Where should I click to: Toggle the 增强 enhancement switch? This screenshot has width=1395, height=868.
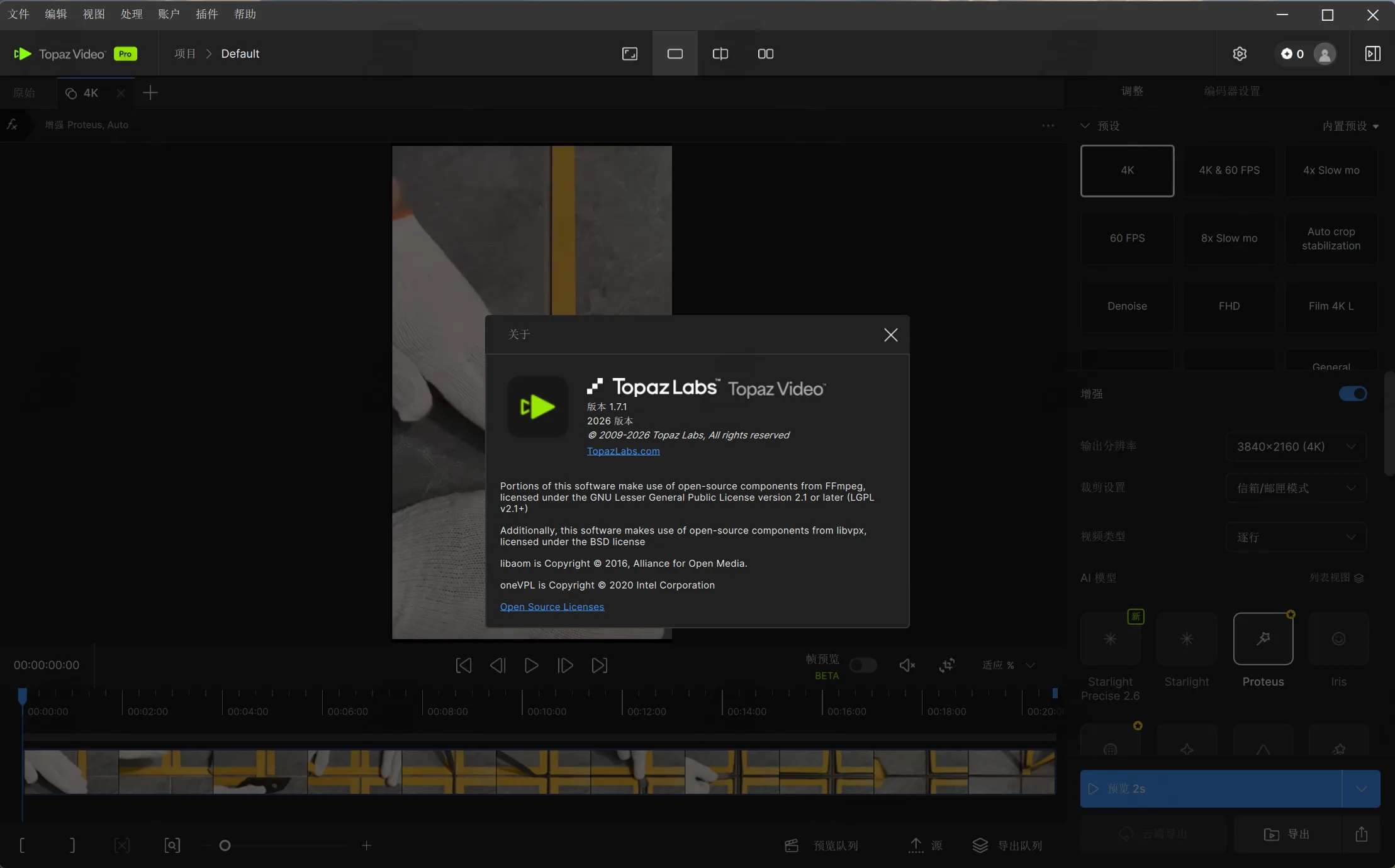tap(1353, 394)
